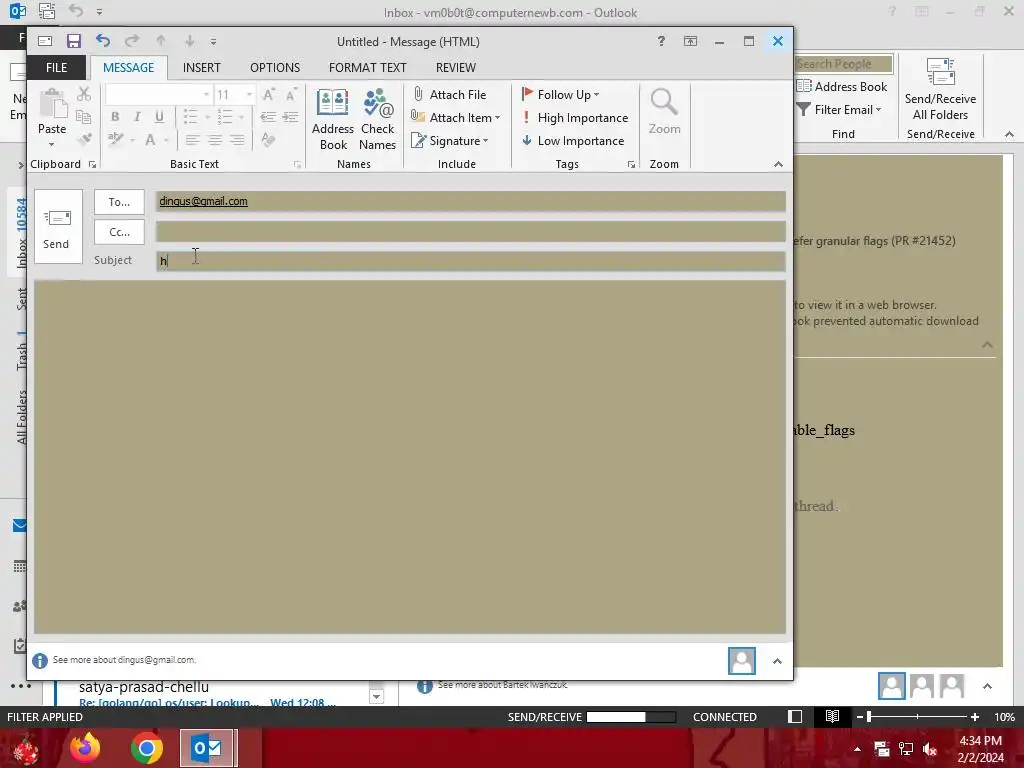The image size is (1024, 768).
Task: Click Check Names icon
Action: (377, 120)
